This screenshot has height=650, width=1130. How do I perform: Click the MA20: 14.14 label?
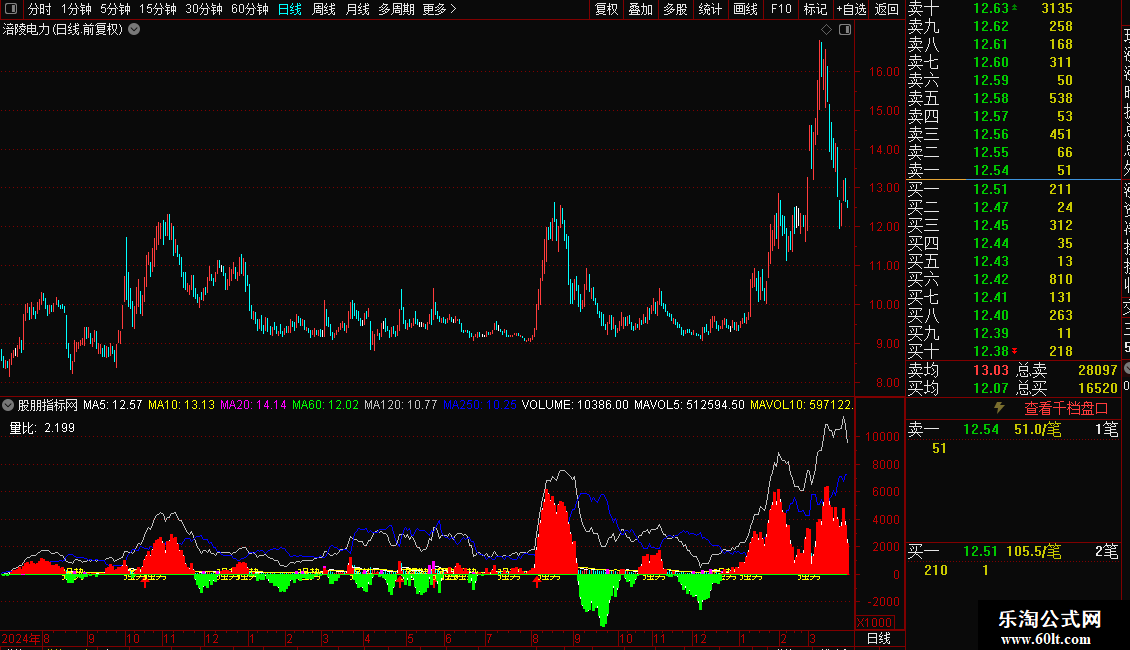click(253, 405)
